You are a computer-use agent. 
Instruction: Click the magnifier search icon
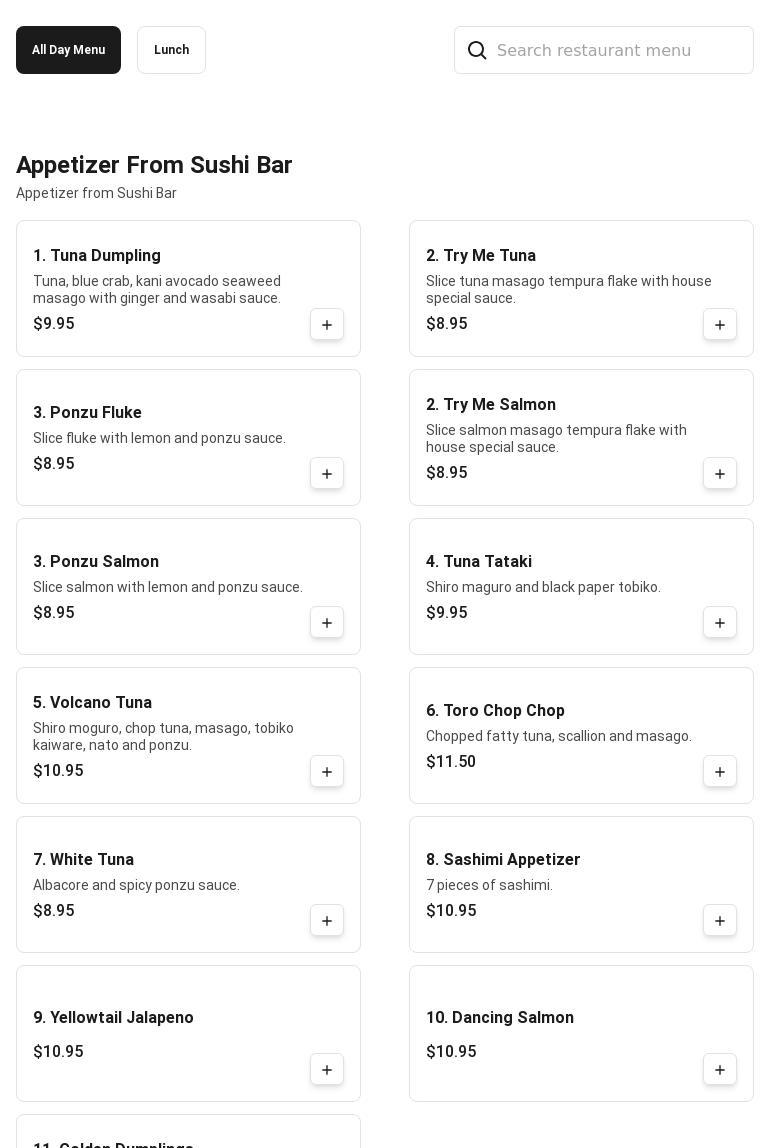pos(477,50)
